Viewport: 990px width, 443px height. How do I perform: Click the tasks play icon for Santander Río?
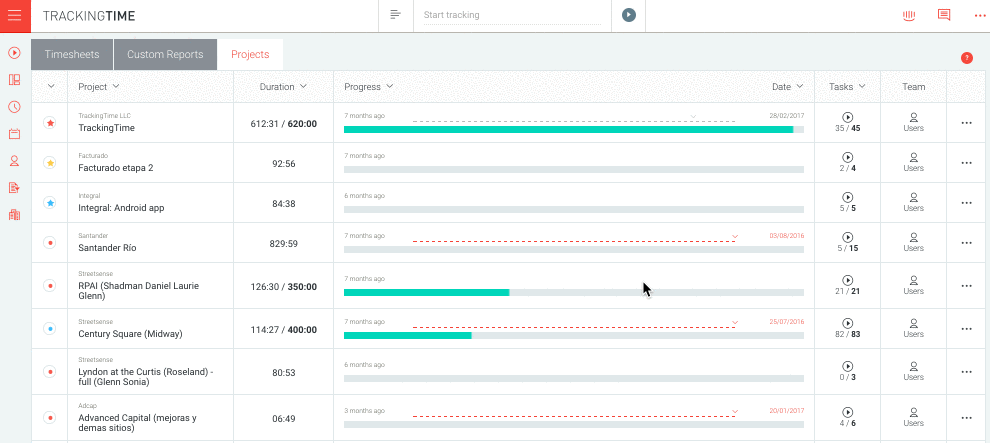(848, 237)
